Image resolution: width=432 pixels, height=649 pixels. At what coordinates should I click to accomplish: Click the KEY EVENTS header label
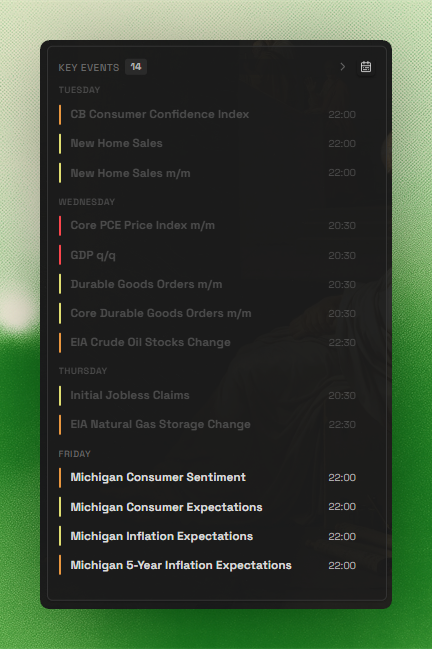click(x=89, y=67)
